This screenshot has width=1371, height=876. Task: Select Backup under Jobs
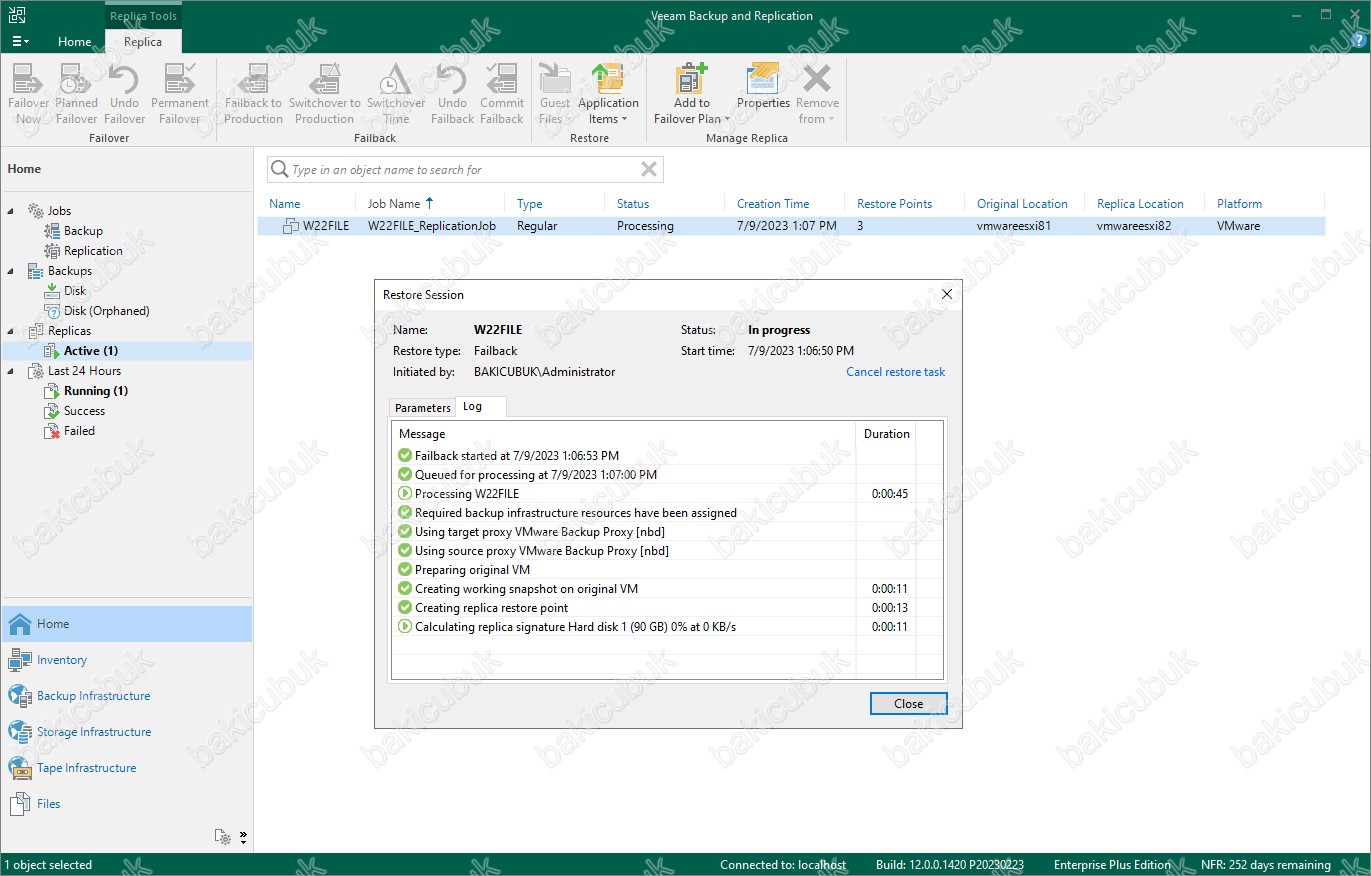pyautogui.click(x=83, y=231)
